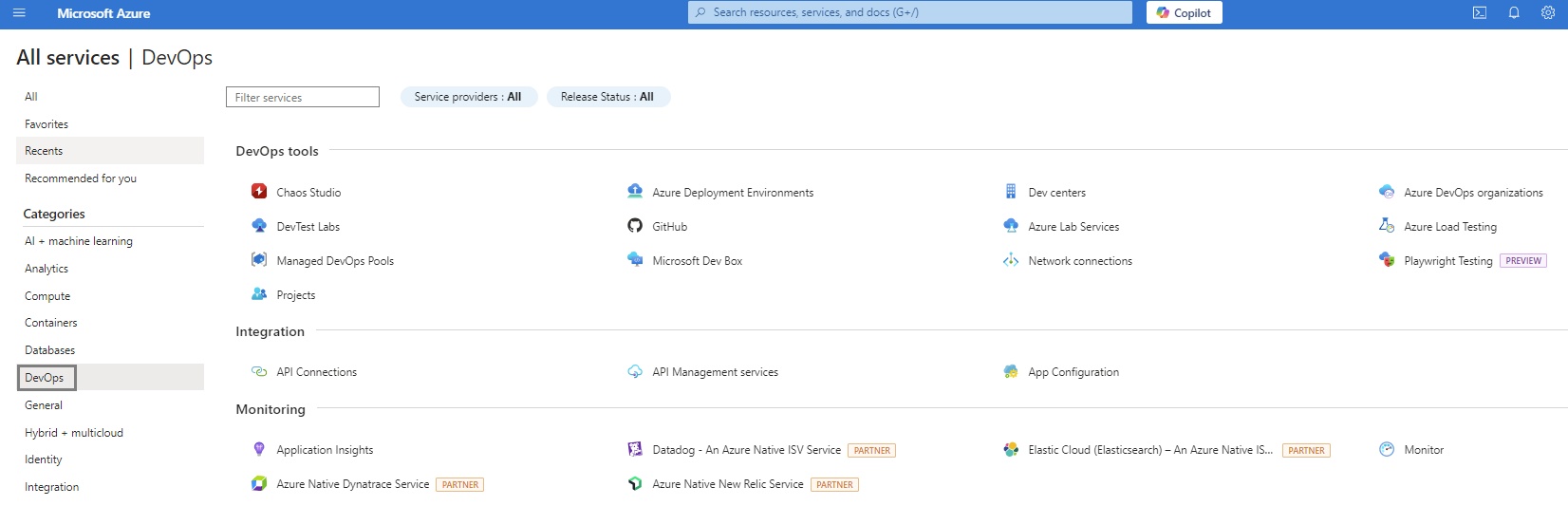
Task: Open the notifications bell
Action: pos(1514,13)
